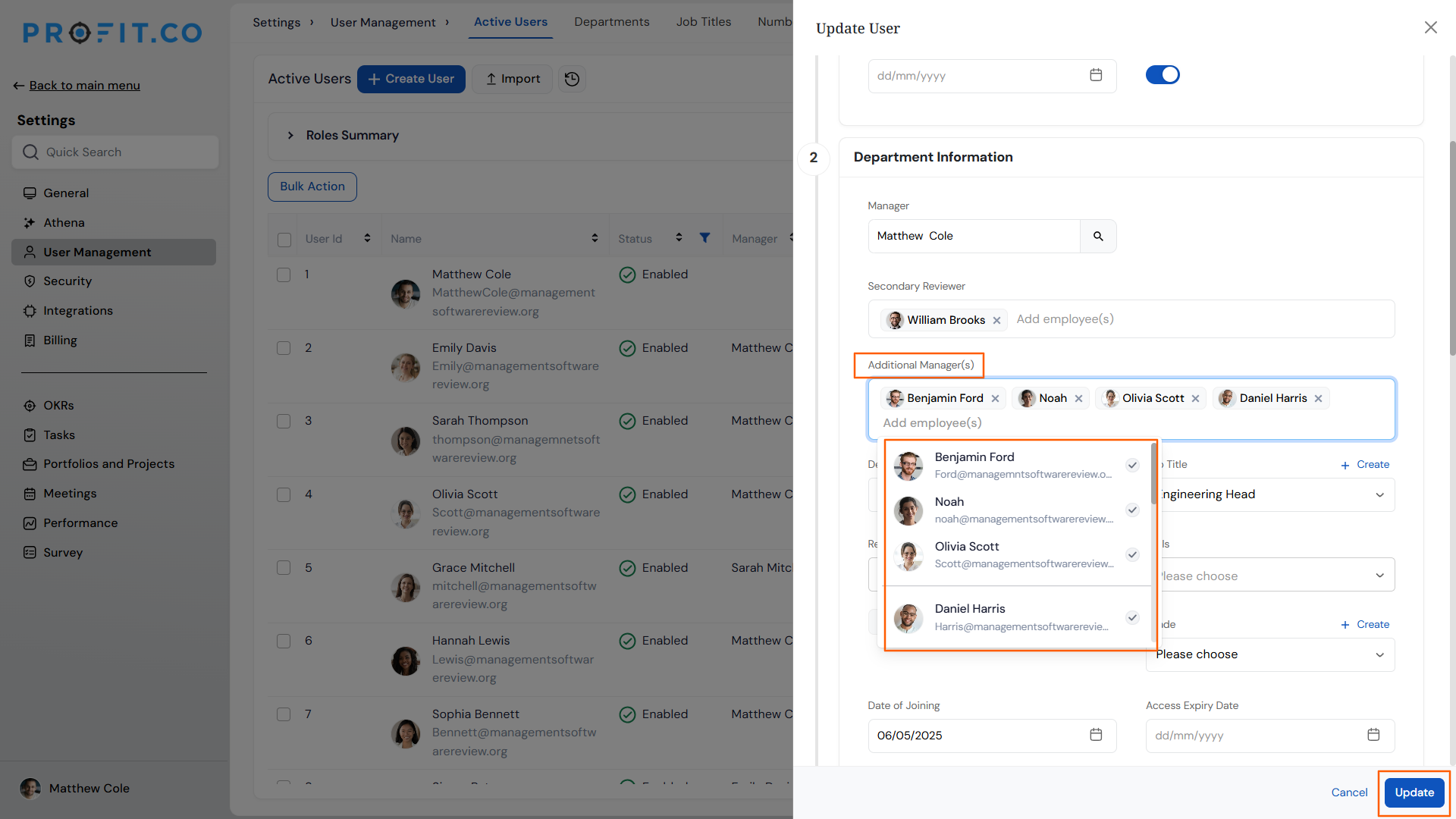The image size is (1456, 819).
Task: Remove Noah chip from Additional Managers
Action: click(x=1078, y=399)
